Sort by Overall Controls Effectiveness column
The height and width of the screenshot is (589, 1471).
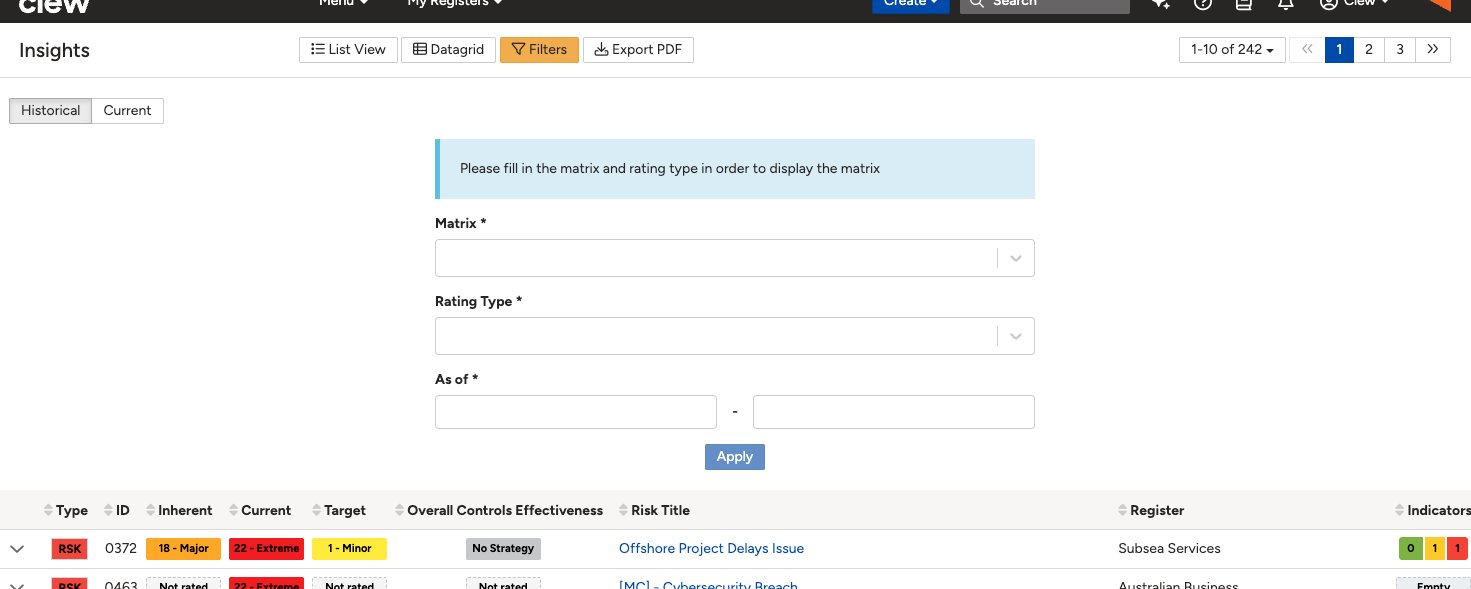(x=499, y=510)
